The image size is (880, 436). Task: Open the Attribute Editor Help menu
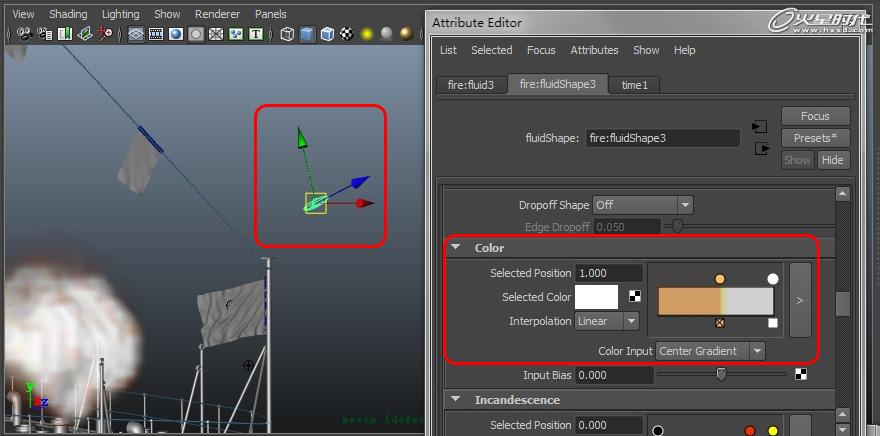tap(684, 50)
